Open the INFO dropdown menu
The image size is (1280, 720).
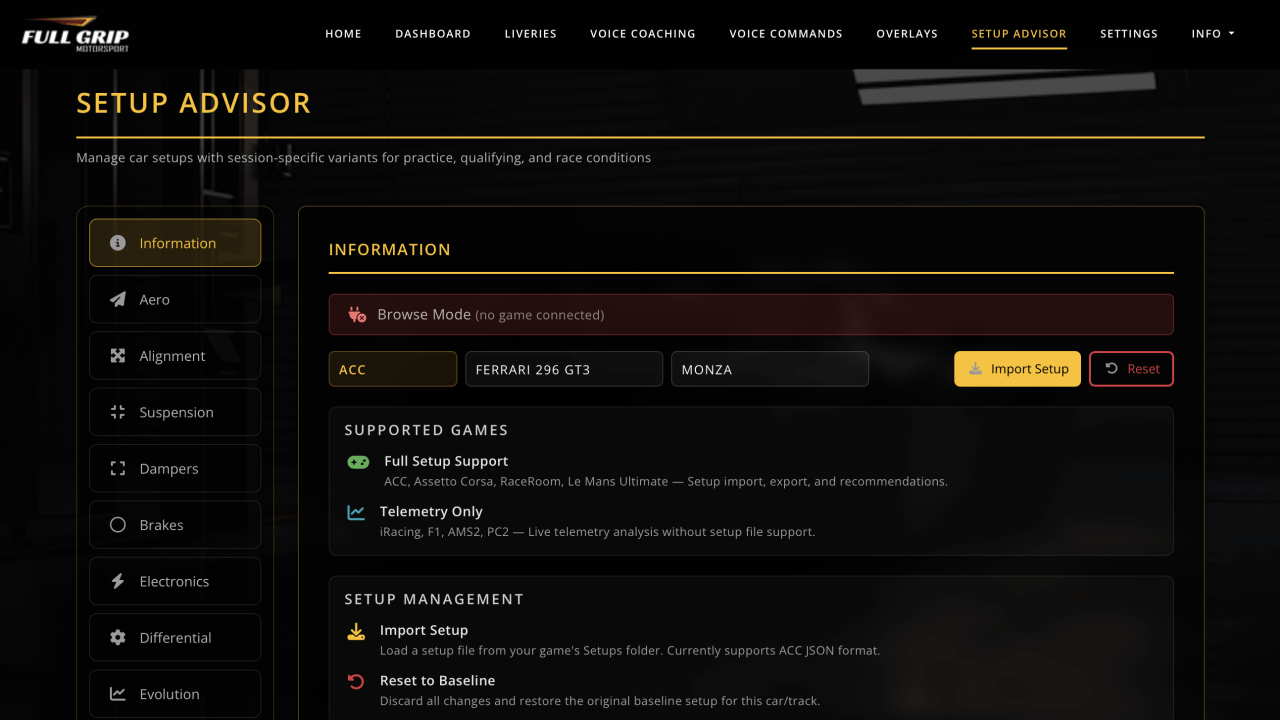pos(1212,33)
